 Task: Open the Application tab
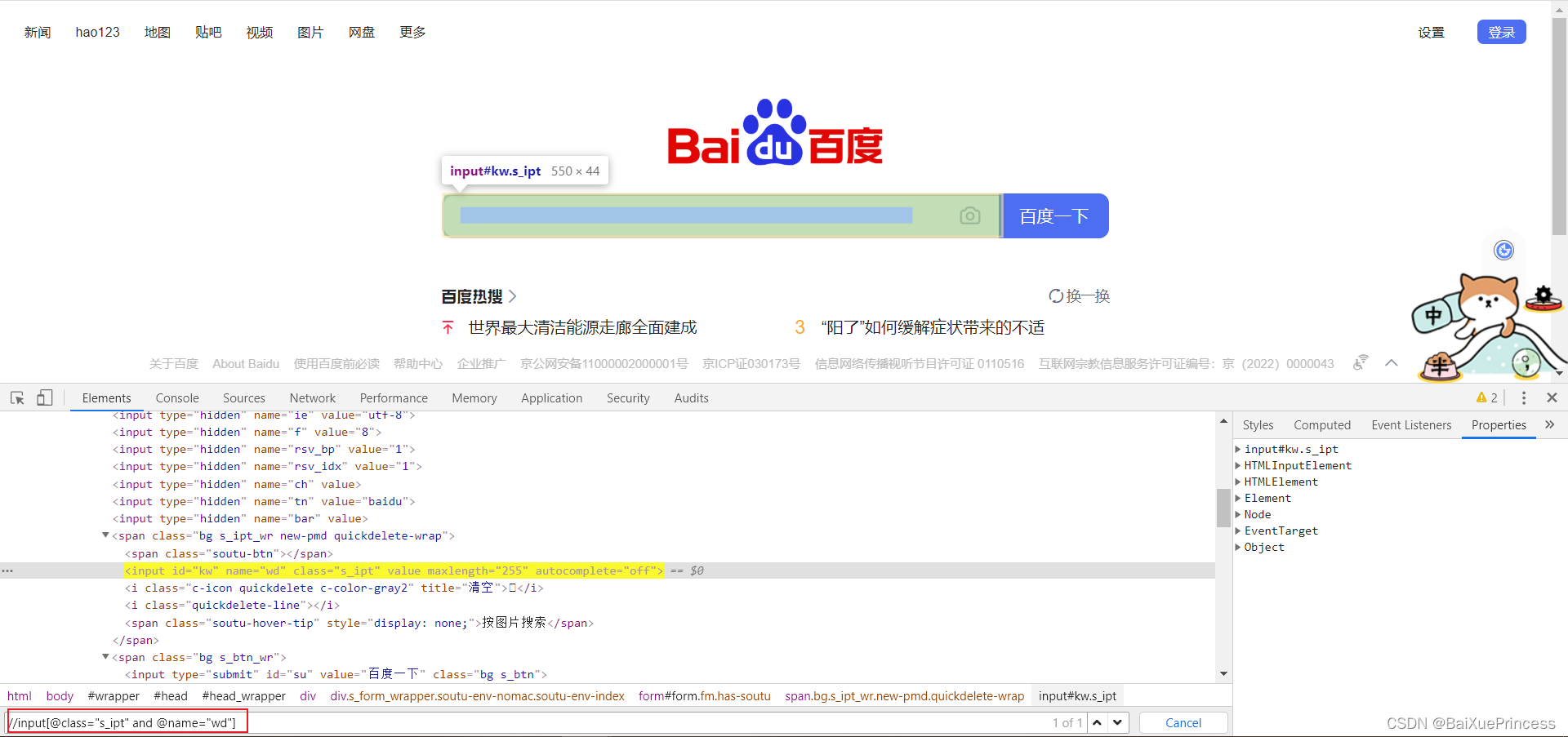click(552, 397)
